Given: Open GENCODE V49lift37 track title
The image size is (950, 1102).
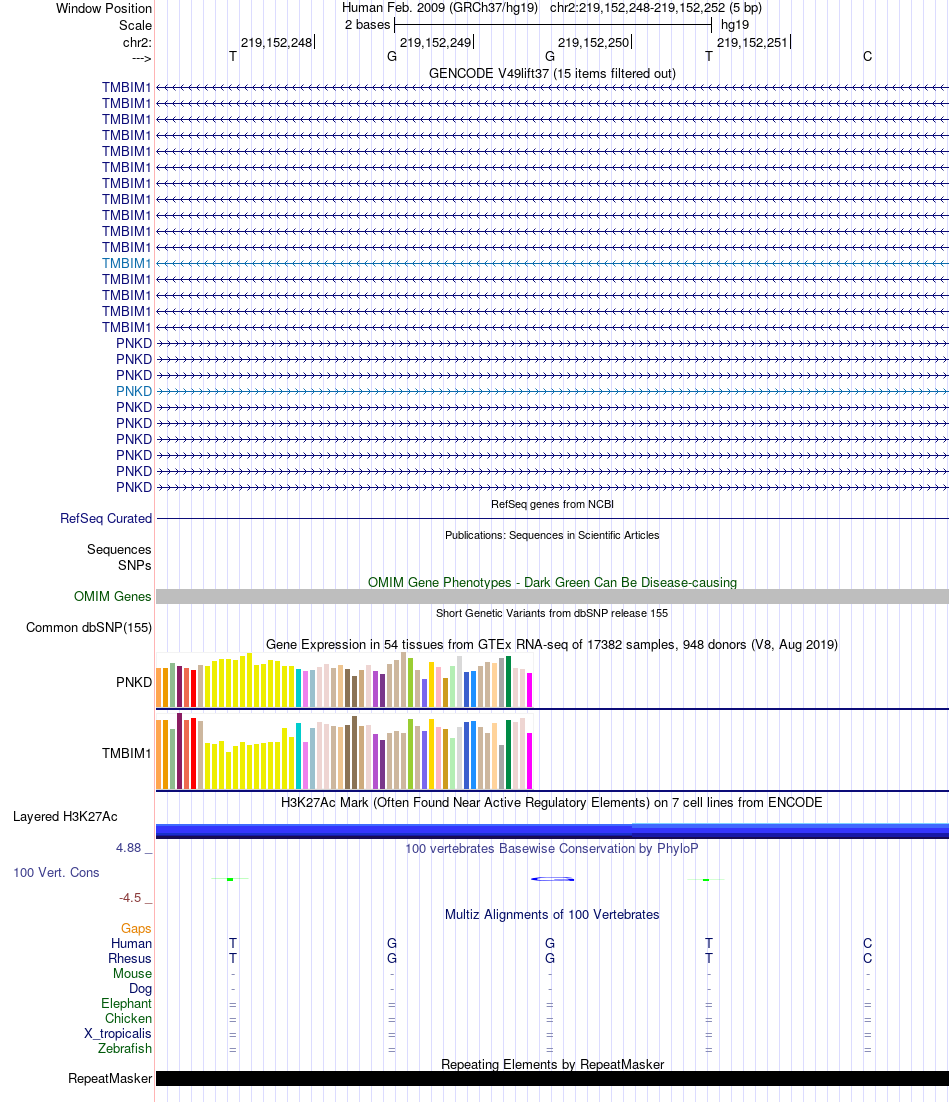Looking at the screenshot, I should point(552,74).
